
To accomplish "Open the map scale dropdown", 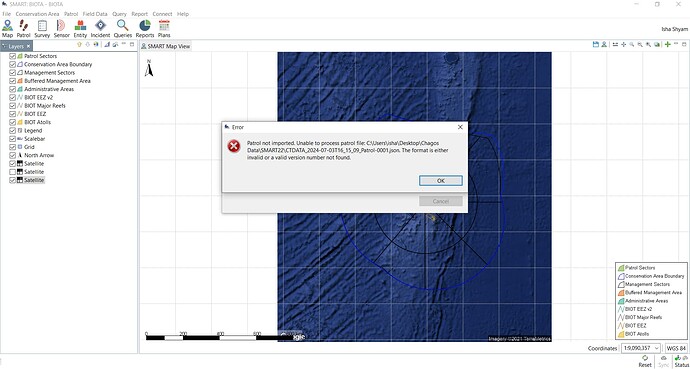I will (x=656, y=348).
